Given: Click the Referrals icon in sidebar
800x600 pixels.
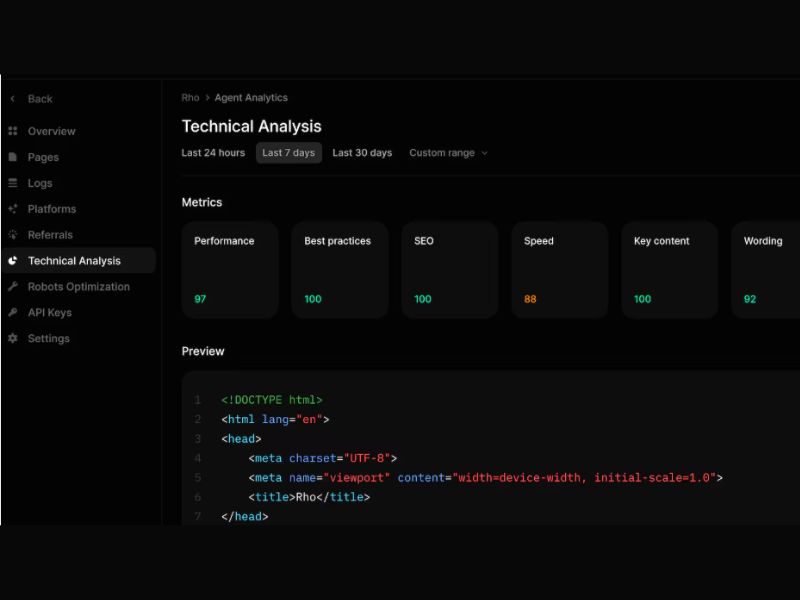Looking at the screenshot, I should pyautogui.click(x=13, y=235).
